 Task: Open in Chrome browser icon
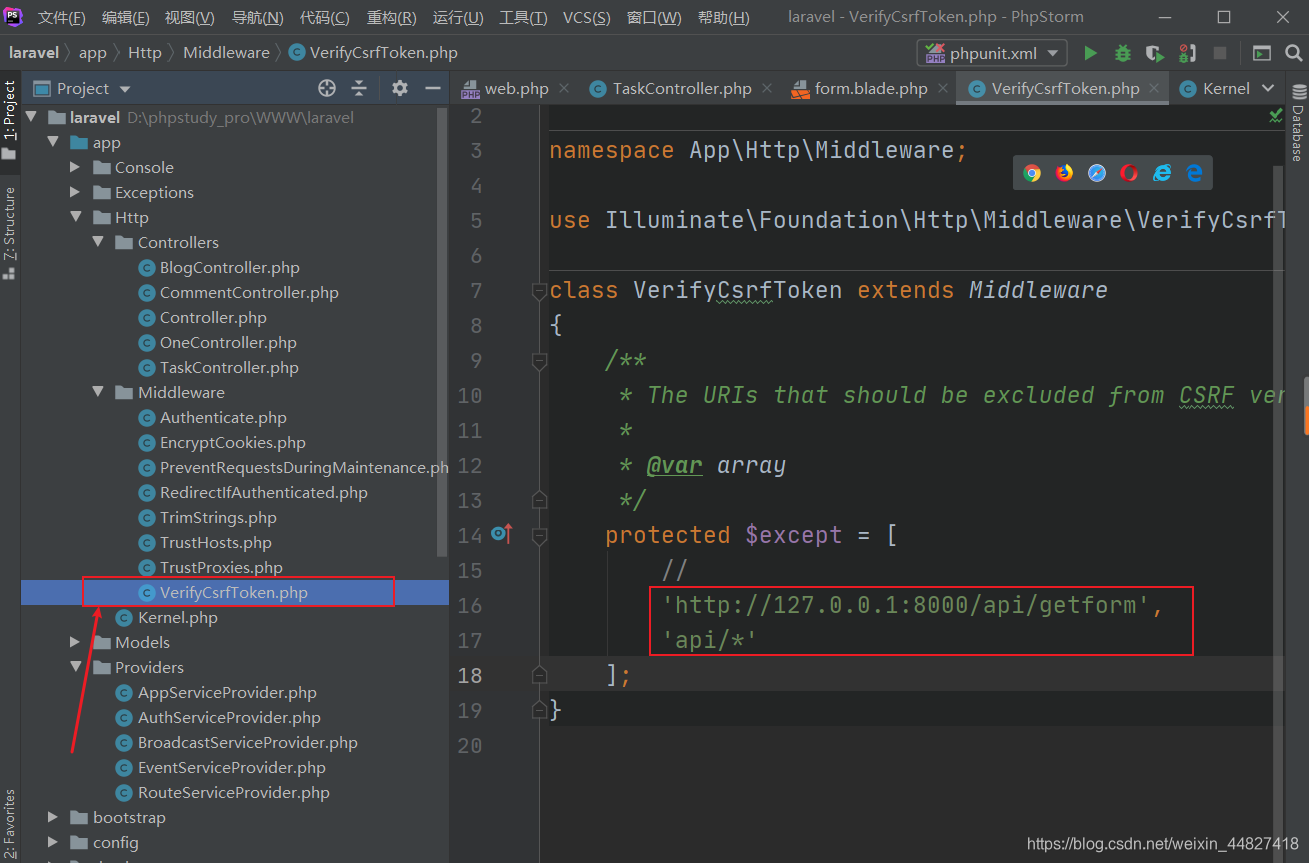pos(1032,173)
